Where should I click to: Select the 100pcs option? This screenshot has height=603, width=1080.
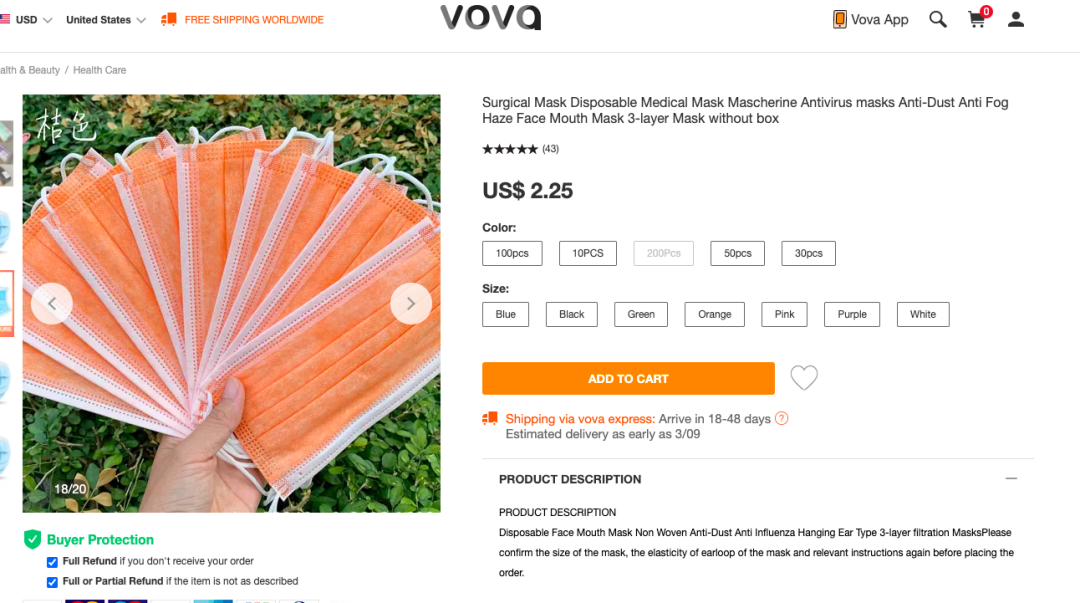click(x=512, y=253)
